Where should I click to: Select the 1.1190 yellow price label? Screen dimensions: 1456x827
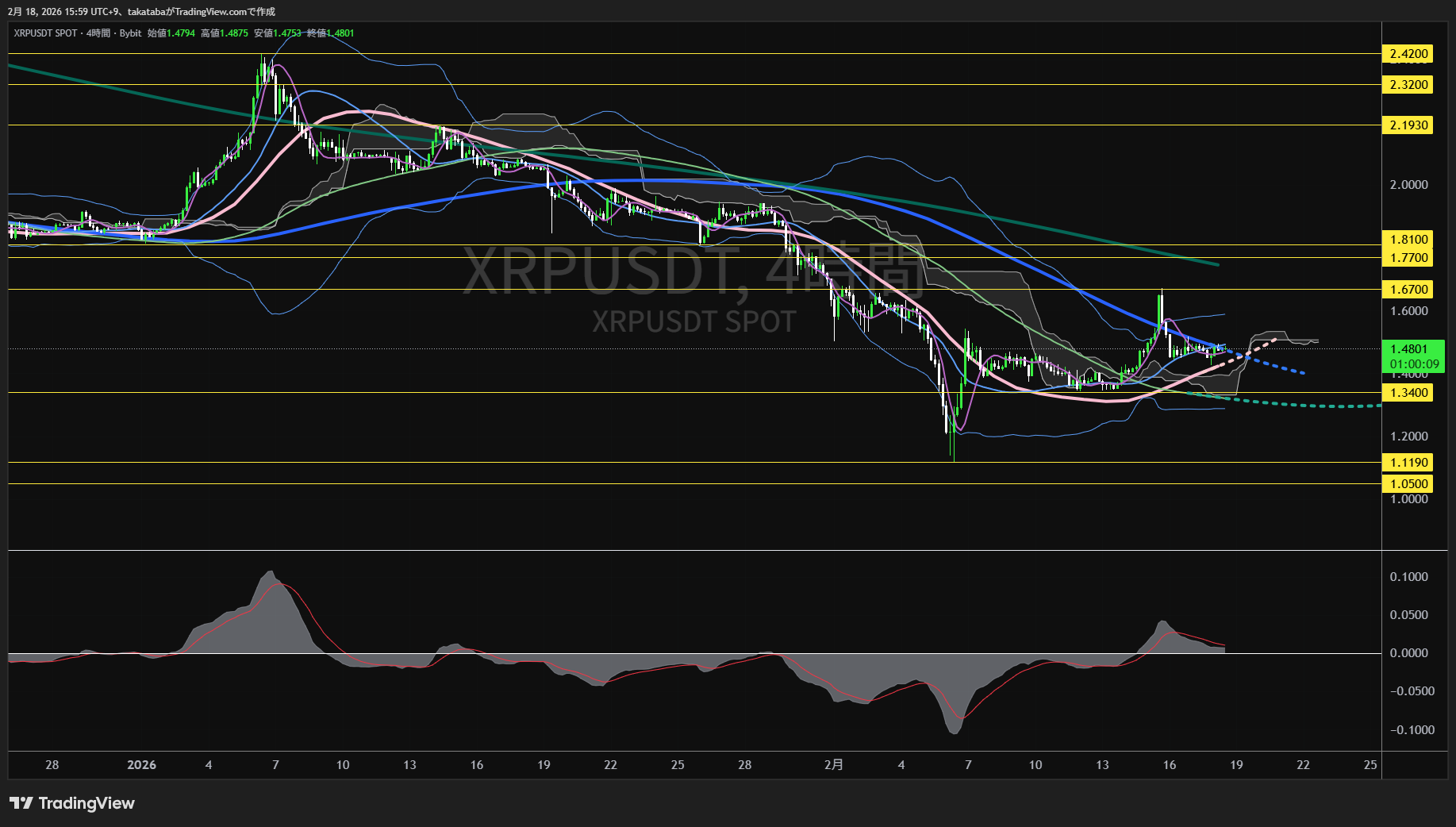pyautogui.click(x=1408, y=463)
